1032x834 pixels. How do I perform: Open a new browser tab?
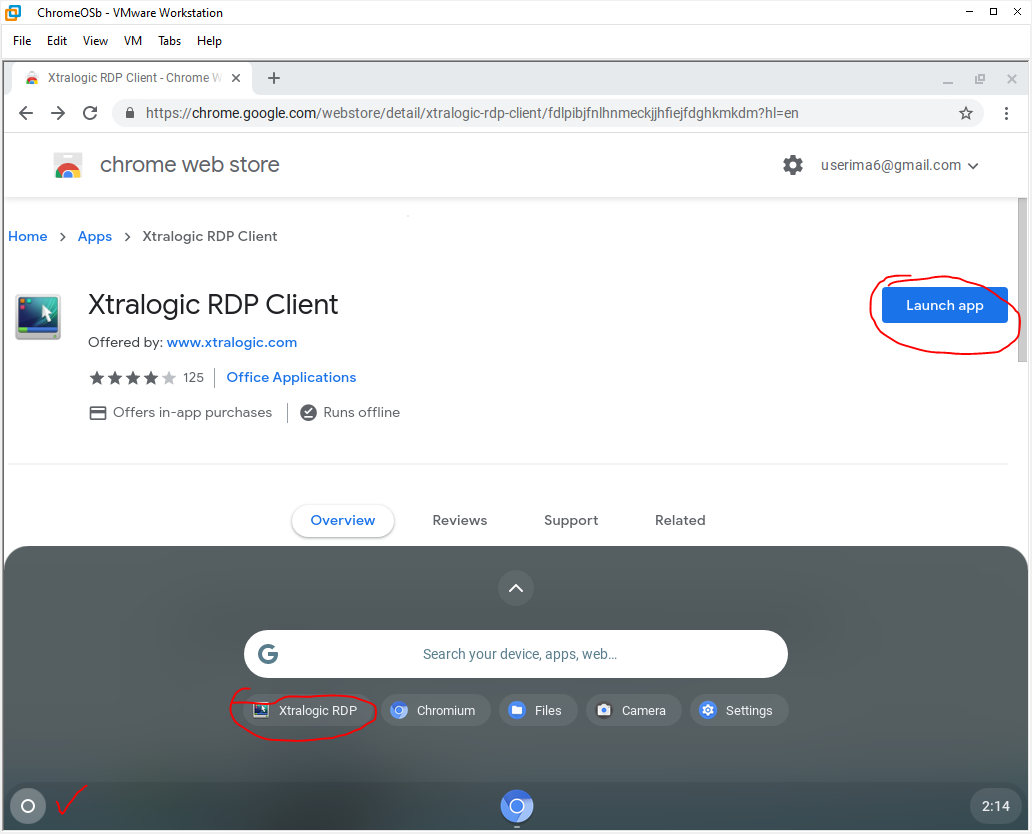click(x=274, y=78)
